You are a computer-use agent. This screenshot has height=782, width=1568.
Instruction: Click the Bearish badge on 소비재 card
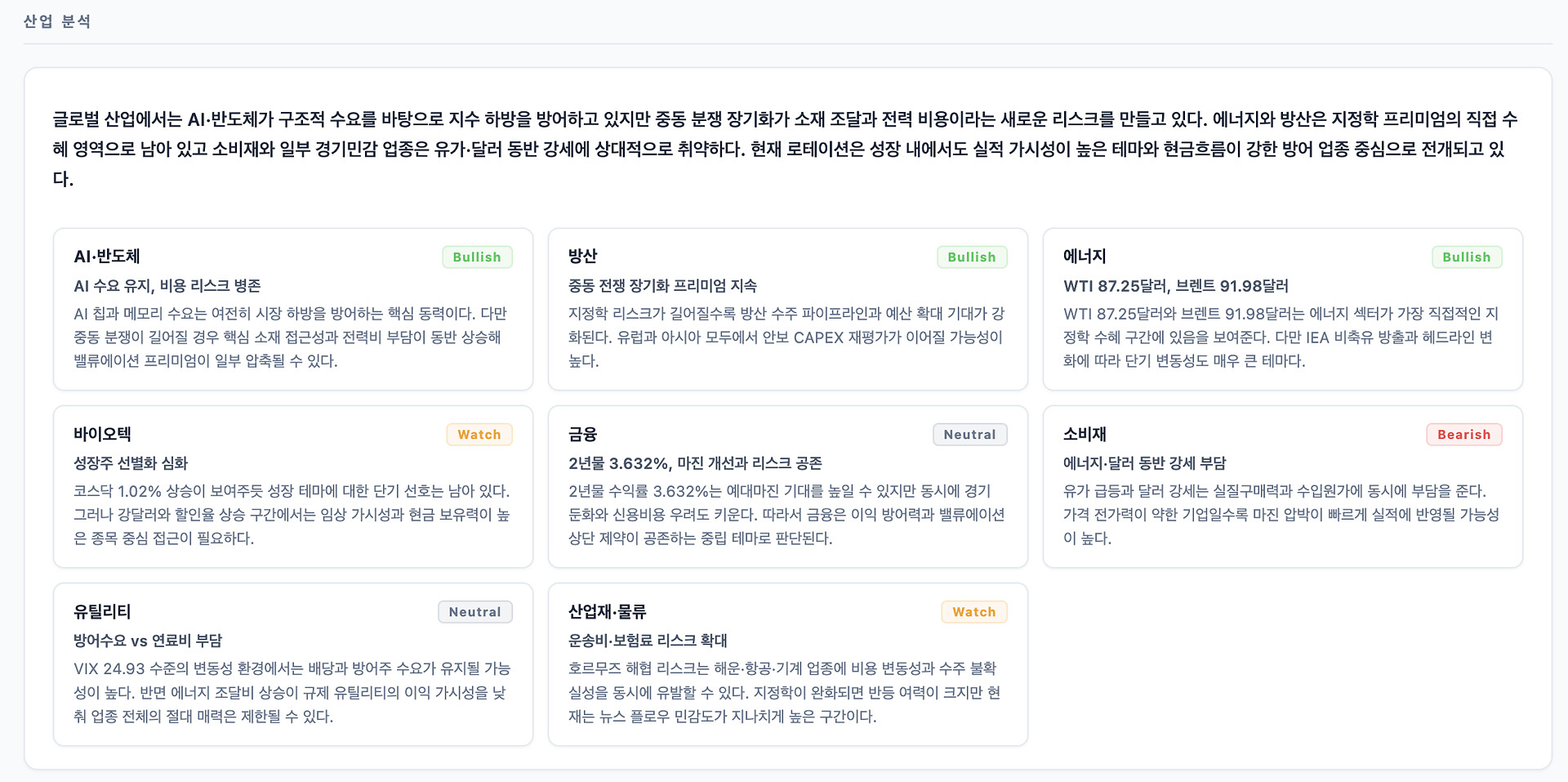point(1463,435)
